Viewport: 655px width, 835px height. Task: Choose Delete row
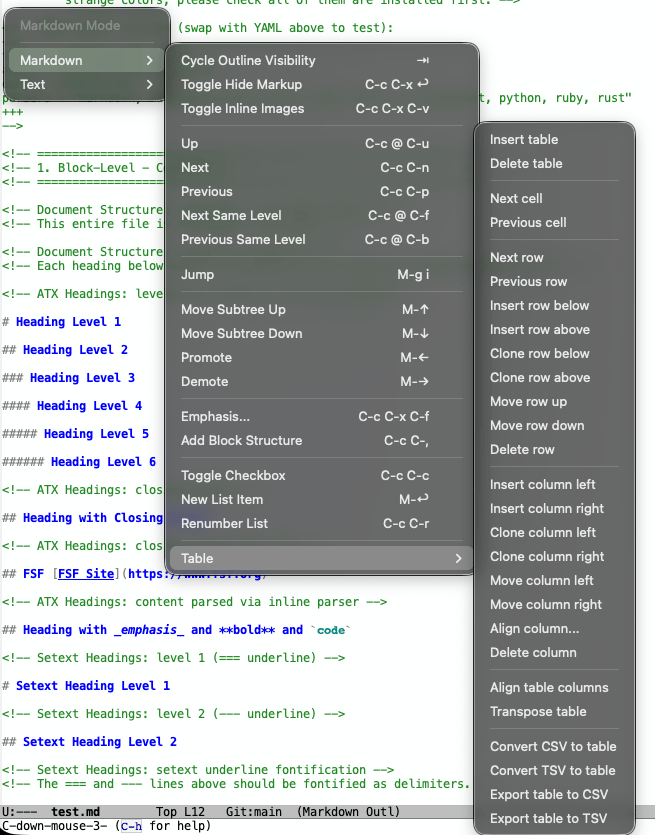tap(554, 449)
